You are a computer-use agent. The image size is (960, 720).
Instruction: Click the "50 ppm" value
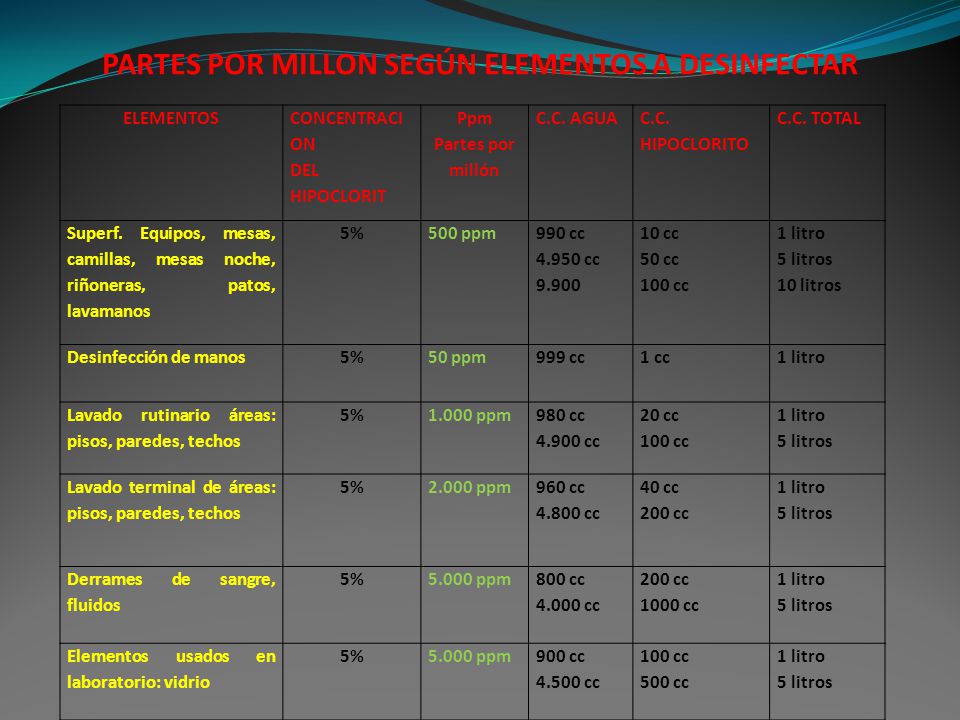(457, 358)
